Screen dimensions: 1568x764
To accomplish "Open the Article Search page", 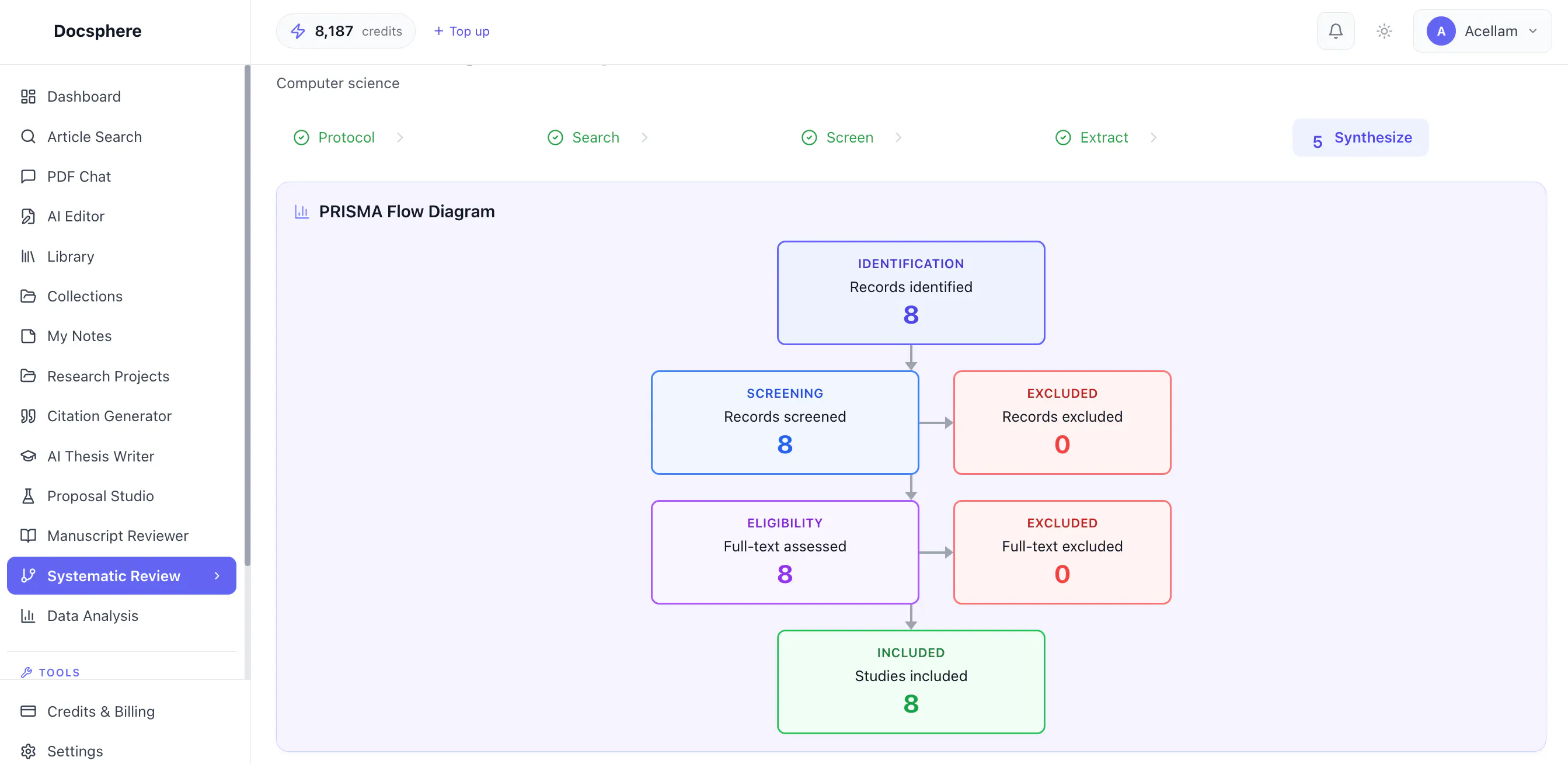I will [121, 137].
